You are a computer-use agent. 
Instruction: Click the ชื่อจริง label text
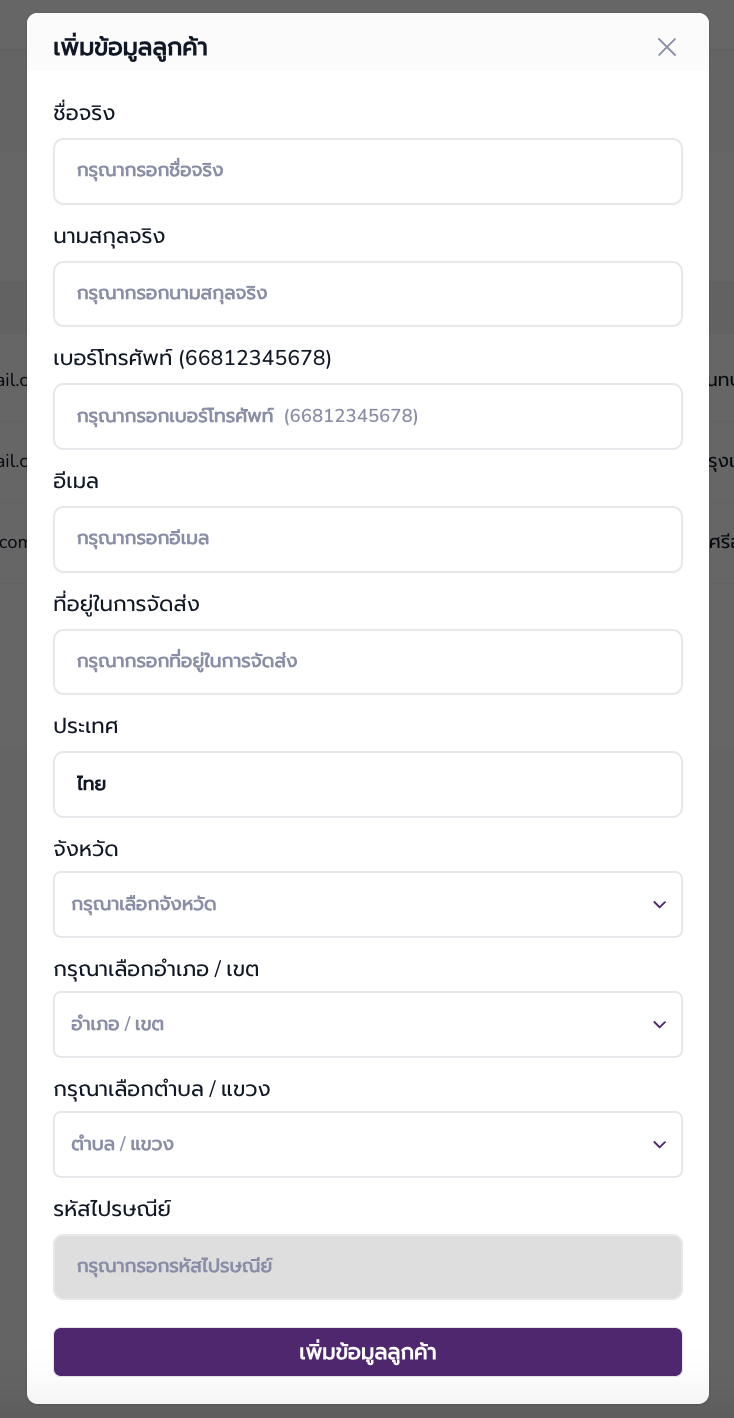coord(84,113)
